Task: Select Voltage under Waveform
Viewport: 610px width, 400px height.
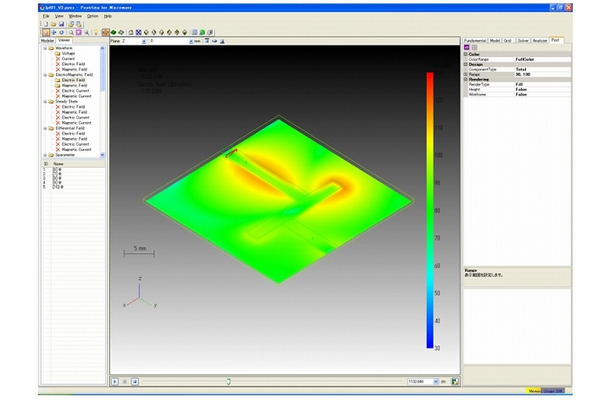Action: point(68,53)
